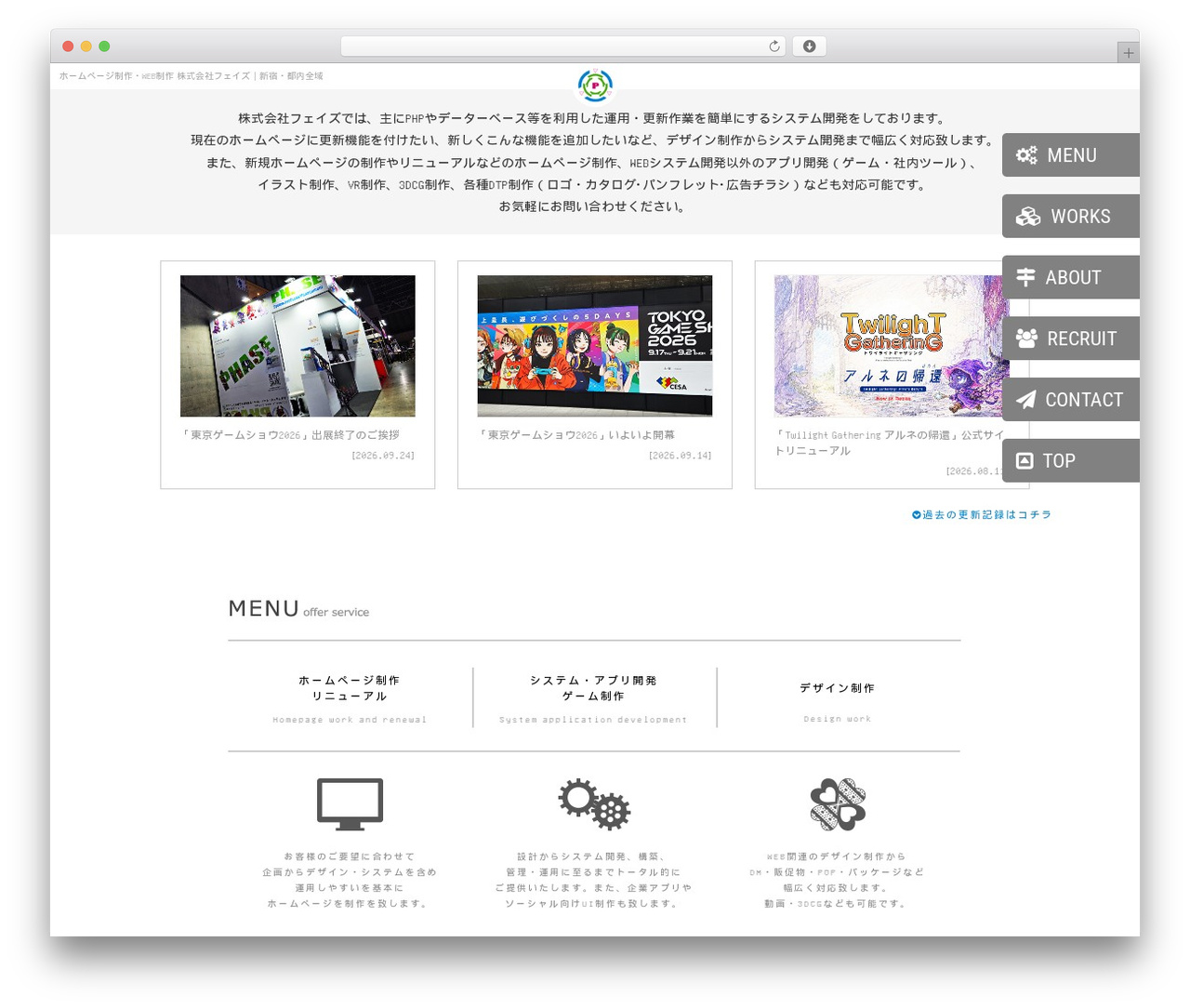Screen dimensions: 1190x1008
Task: Go to the RECRUIT section
Action: tap(1071, 338)
